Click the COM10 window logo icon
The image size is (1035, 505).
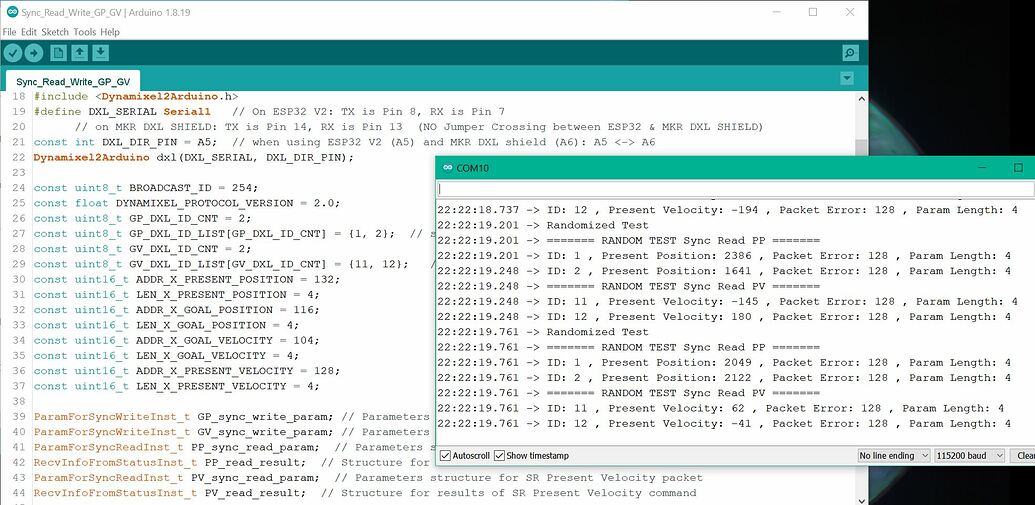(446, 168)
